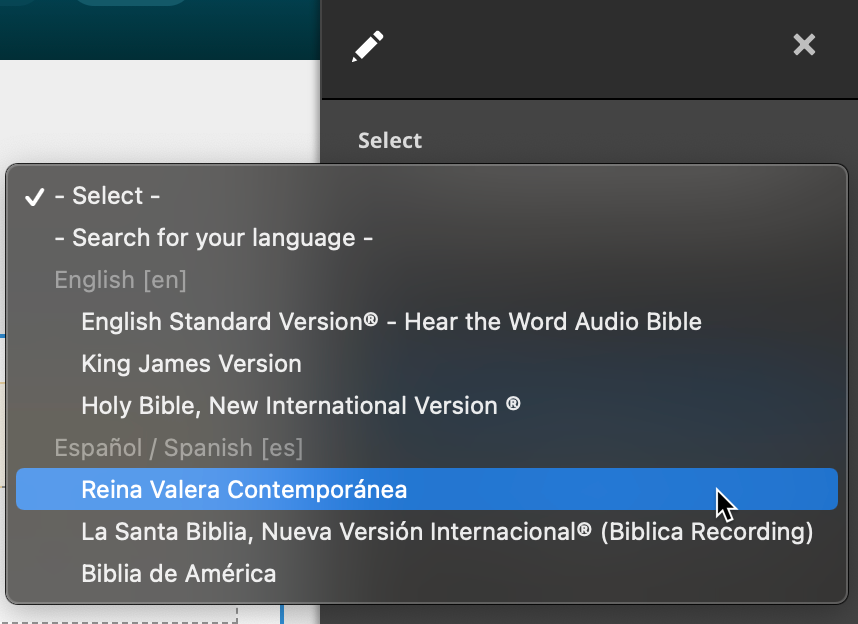Select the highlighted Reina Valera Contemporánea
The image size is (858, 624).
[244, 490]
